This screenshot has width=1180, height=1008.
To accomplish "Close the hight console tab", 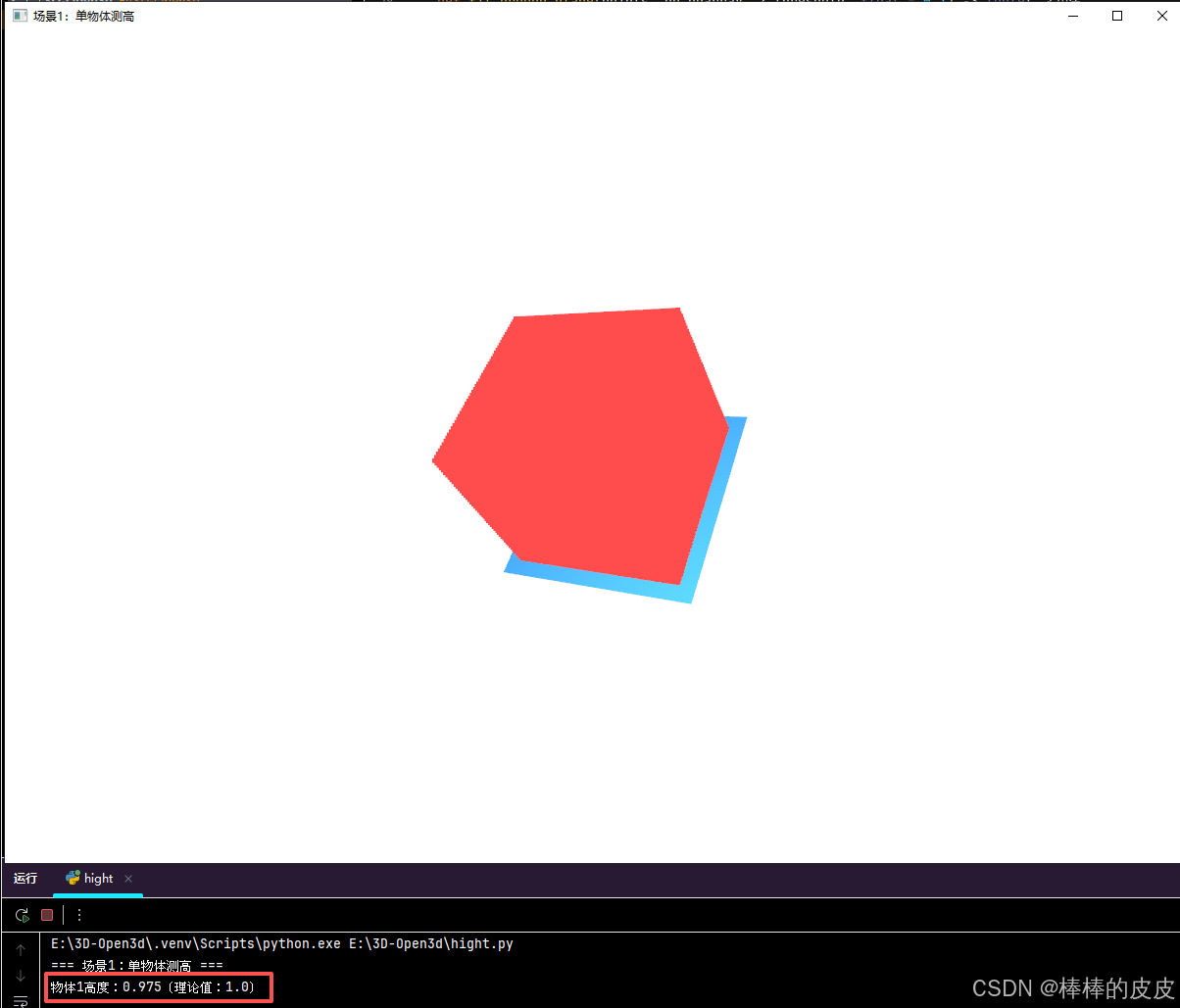I will pos(128,878).
